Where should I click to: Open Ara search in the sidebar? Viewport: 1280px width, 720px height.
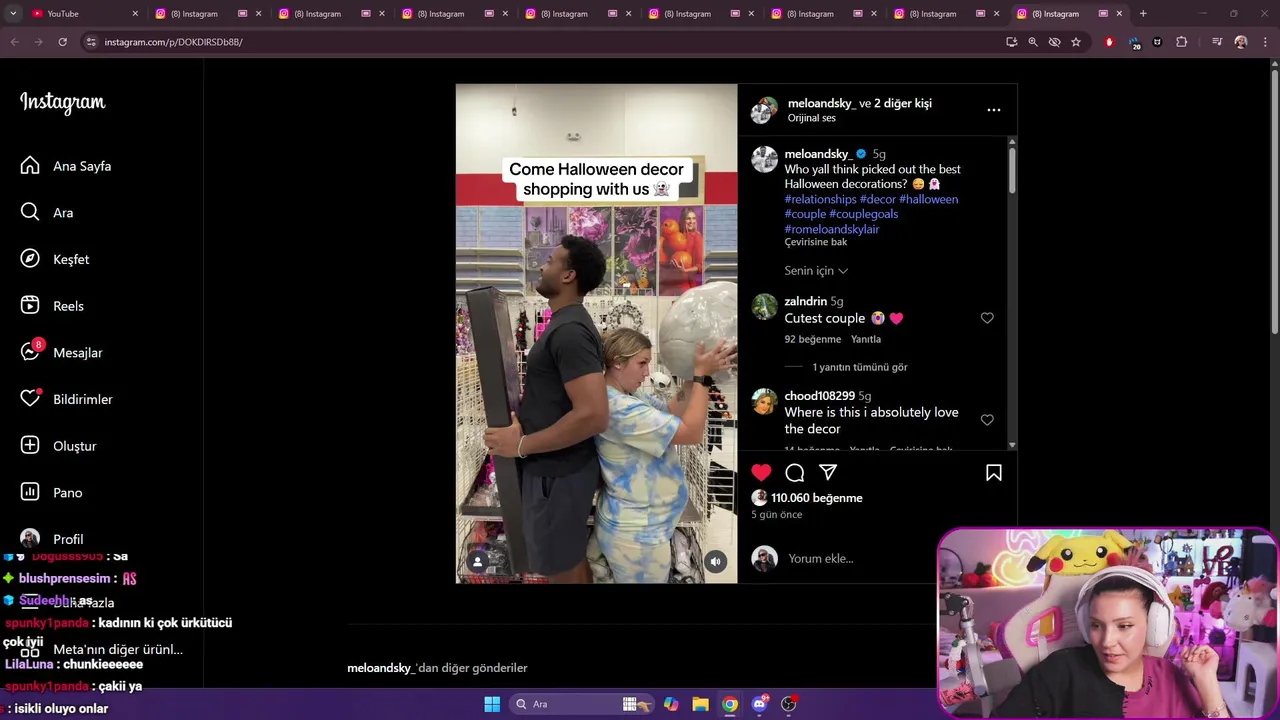[47, 212]
